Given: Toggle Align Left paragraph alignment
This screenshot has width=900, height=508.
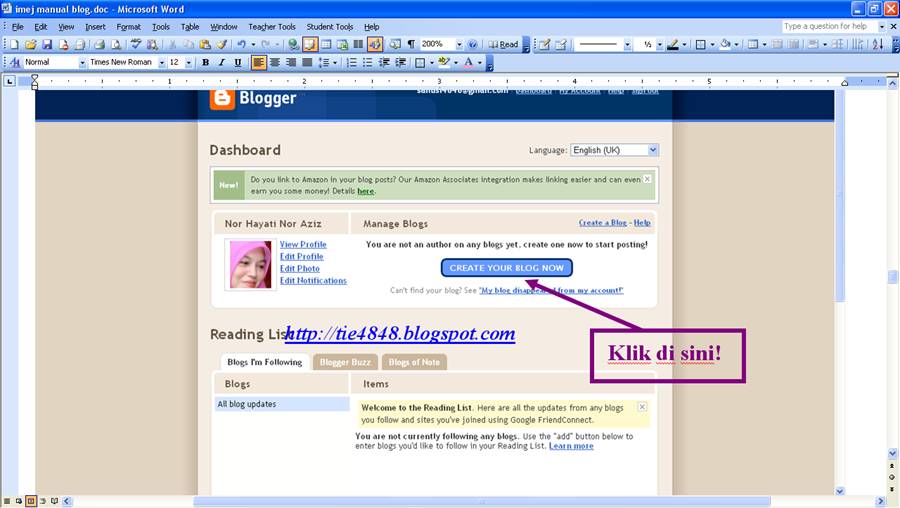Looking at the screenshot, I should coord(258,62).
